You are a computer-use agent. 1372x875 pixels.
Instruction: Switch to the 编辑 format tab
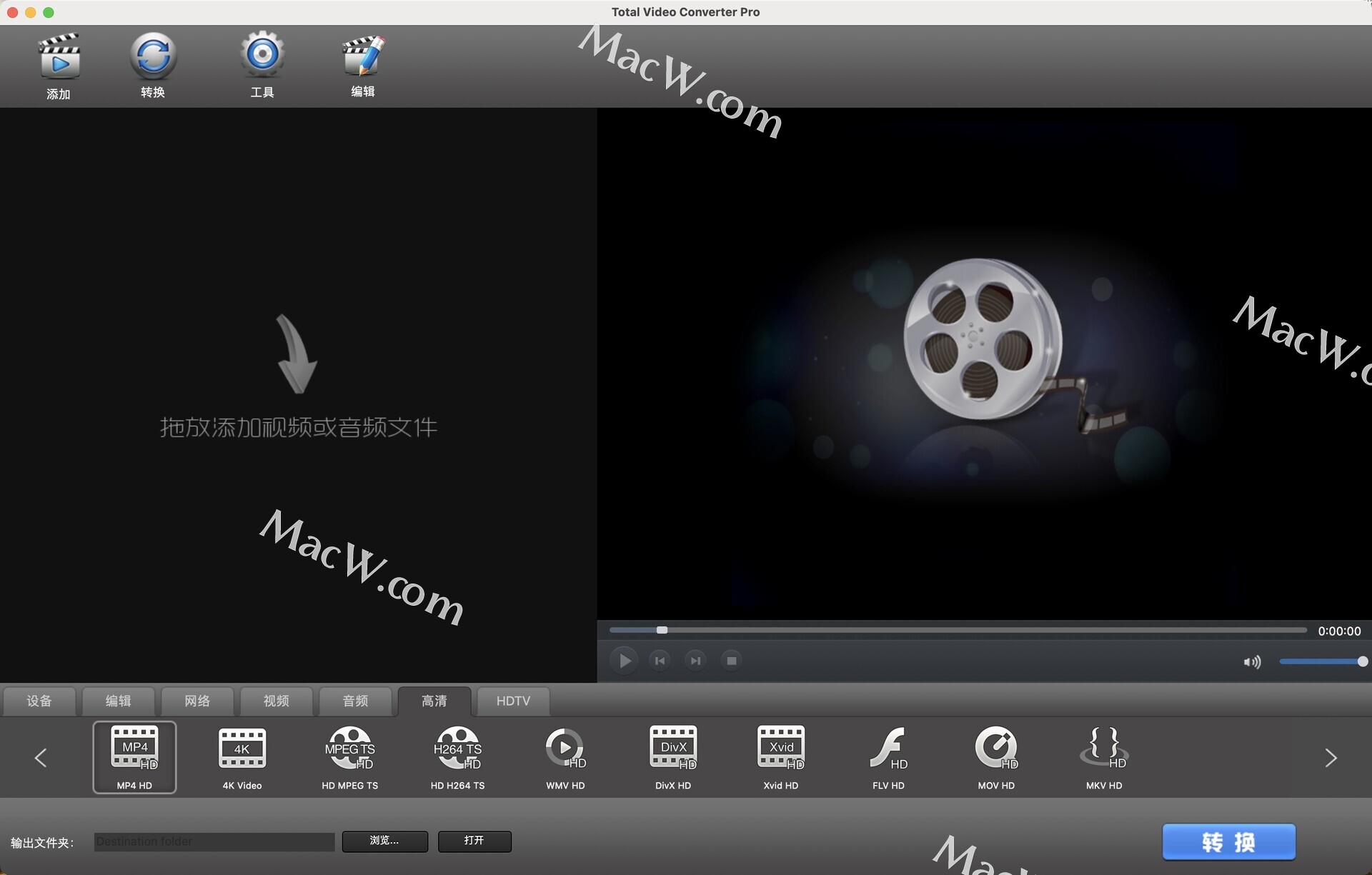(x=118, y=701)
